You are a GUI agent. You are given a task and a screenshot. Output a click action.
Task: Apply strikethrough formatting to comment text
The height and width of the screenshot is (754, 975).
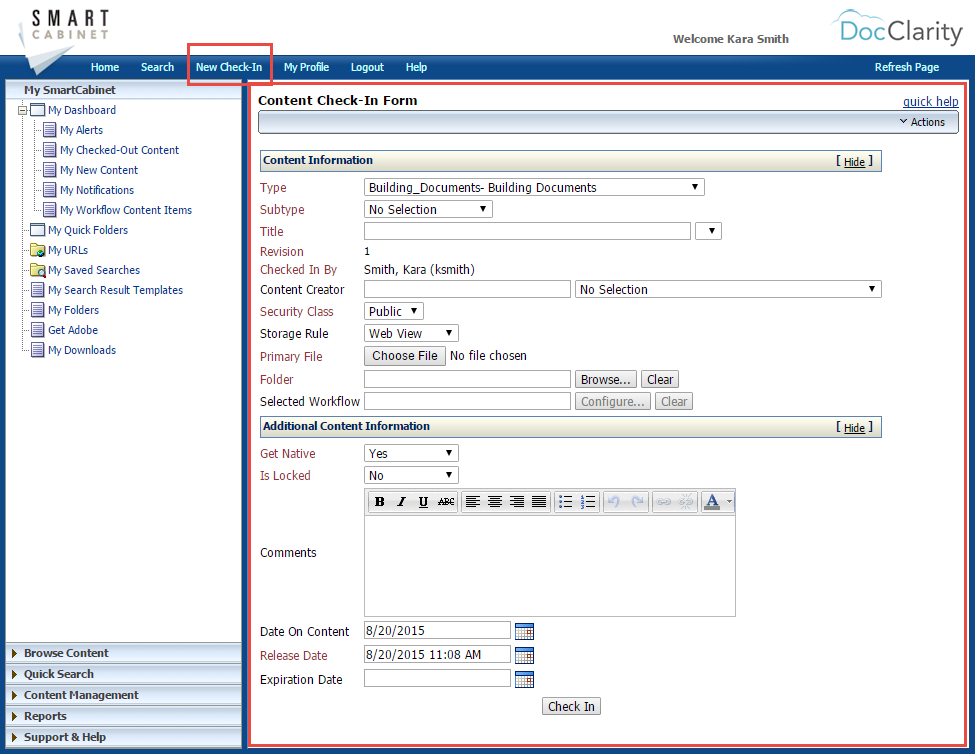pos(446,501)
